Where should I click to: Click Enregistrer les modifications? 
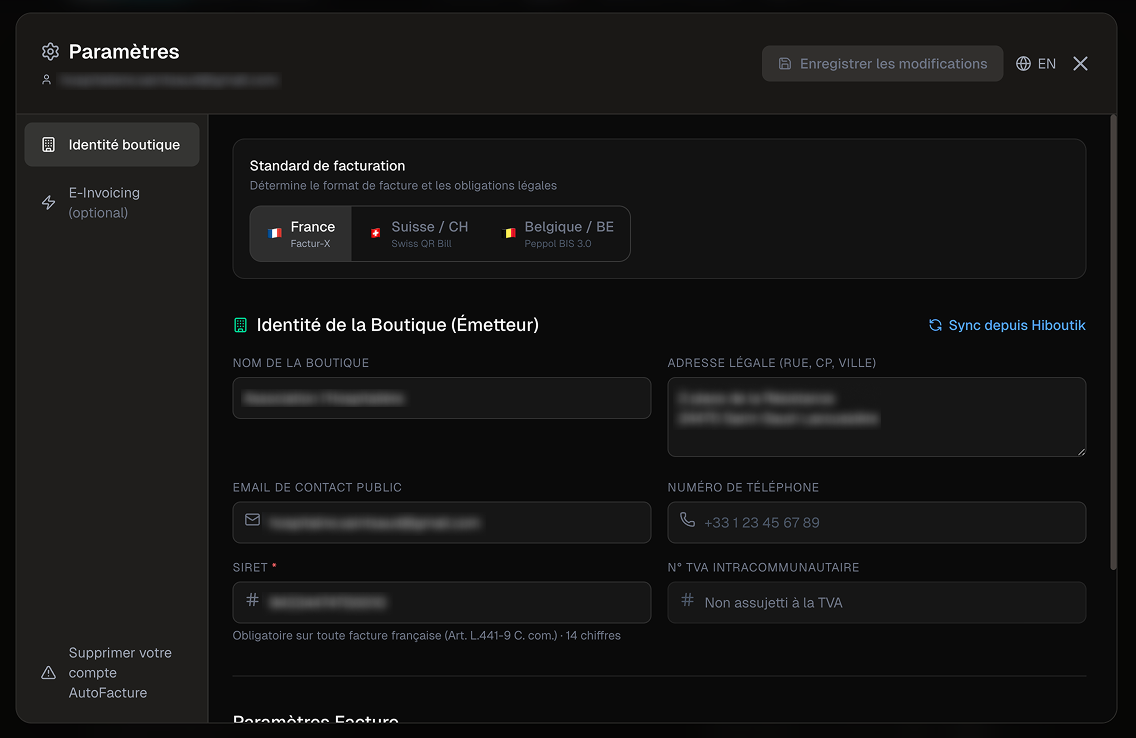(x=882, y=63)
